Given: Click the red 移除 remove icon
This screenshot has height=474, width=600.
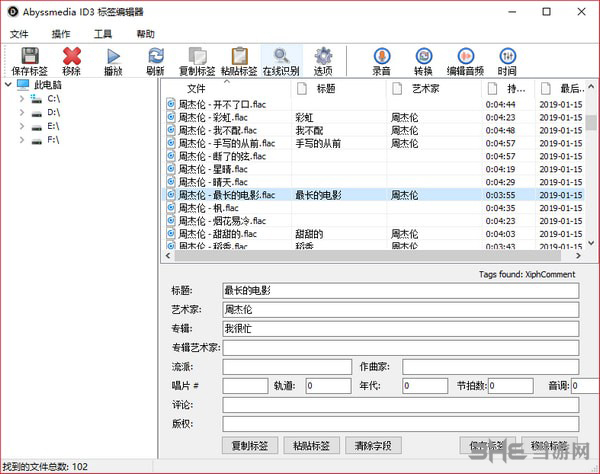Looking at the screenshot, I should tap(72, 56).
